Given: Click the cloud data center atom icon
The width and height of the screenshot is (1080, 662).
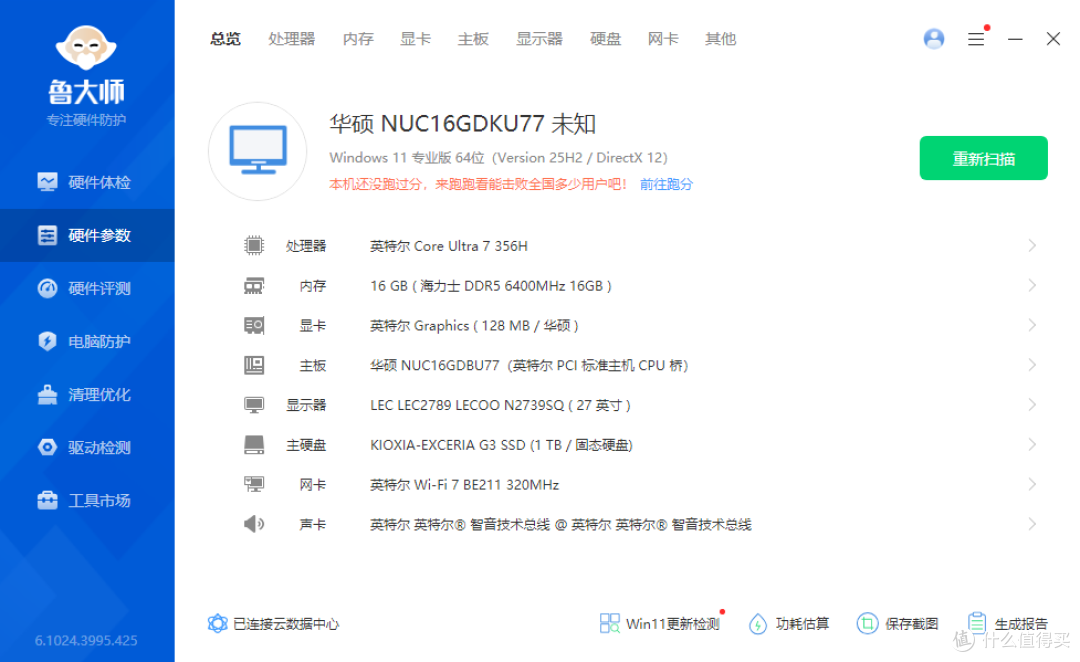Looking at the screenshot, I should 218,623.
